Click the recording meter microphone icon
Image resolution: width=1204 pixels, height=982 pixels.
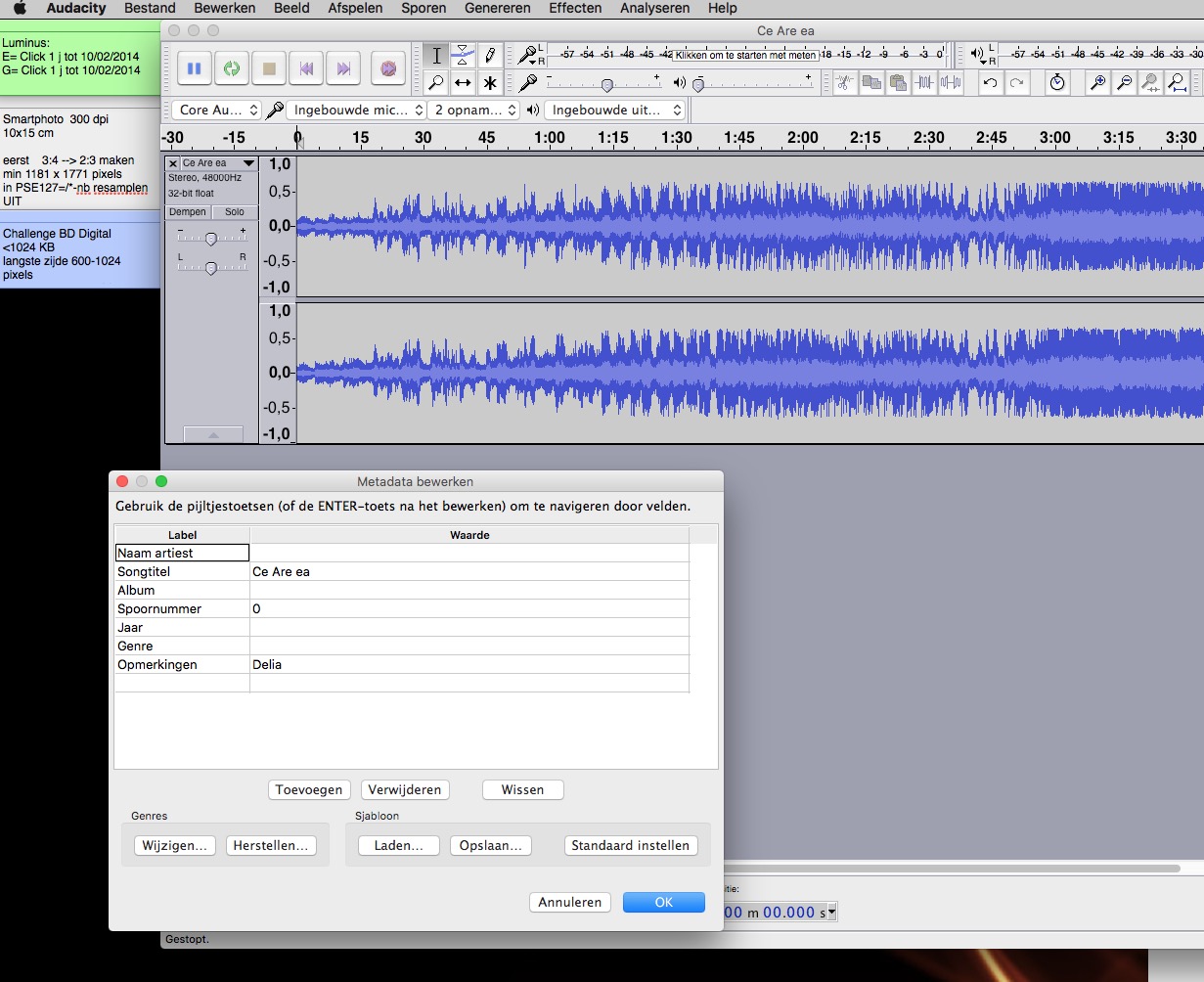pyautogui.click(x=528, y=55)
